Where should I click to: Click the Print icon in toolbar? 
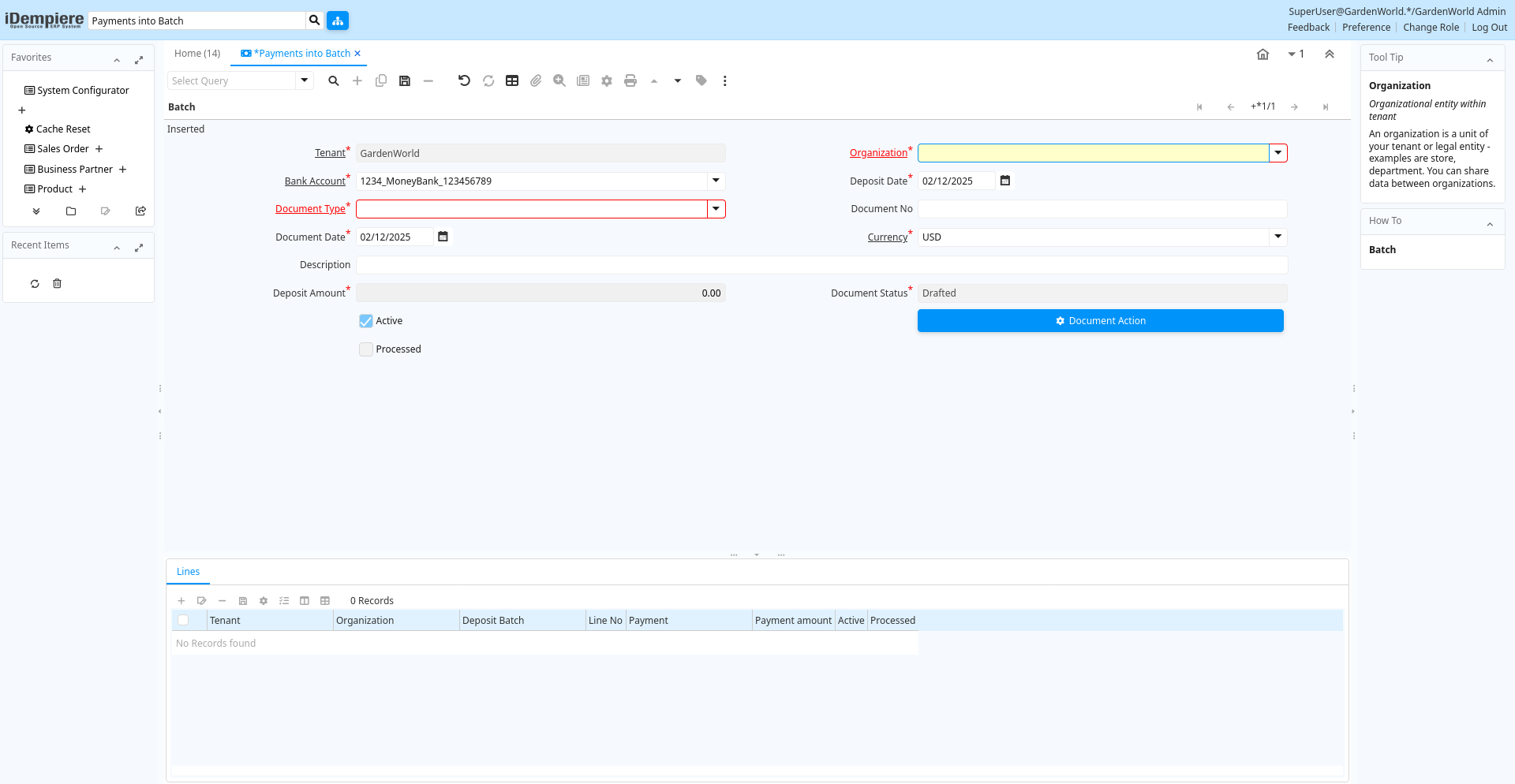(x=630, y=80)
